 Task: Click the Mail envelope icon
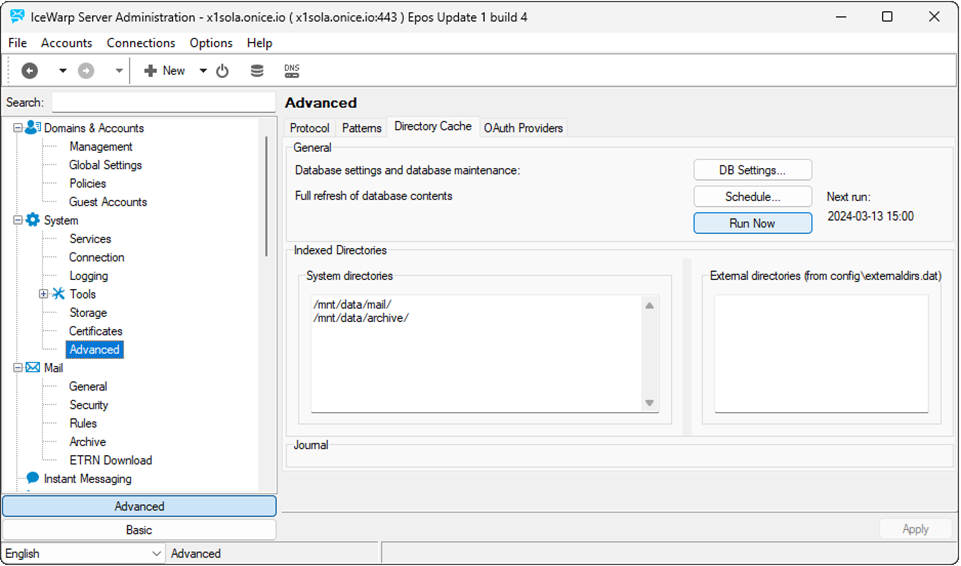[x=32, y=368]
